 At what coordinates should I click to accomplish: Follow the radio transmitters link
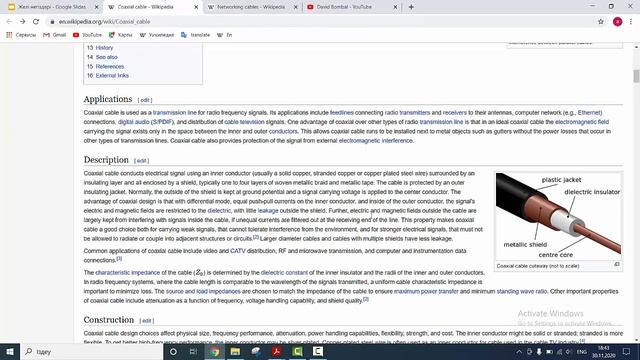coord(407,113)
